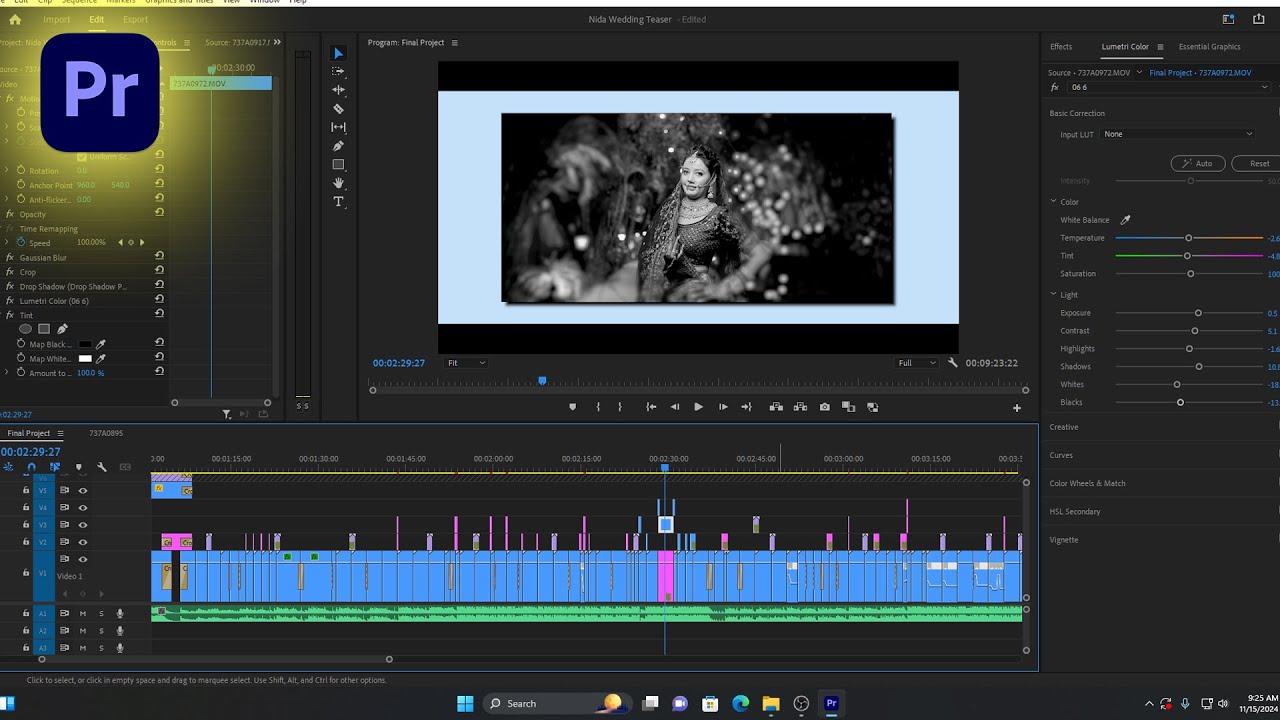1280x720 pixels.
Task: Click Mark Out button
Action: click(x=620, y=407)
